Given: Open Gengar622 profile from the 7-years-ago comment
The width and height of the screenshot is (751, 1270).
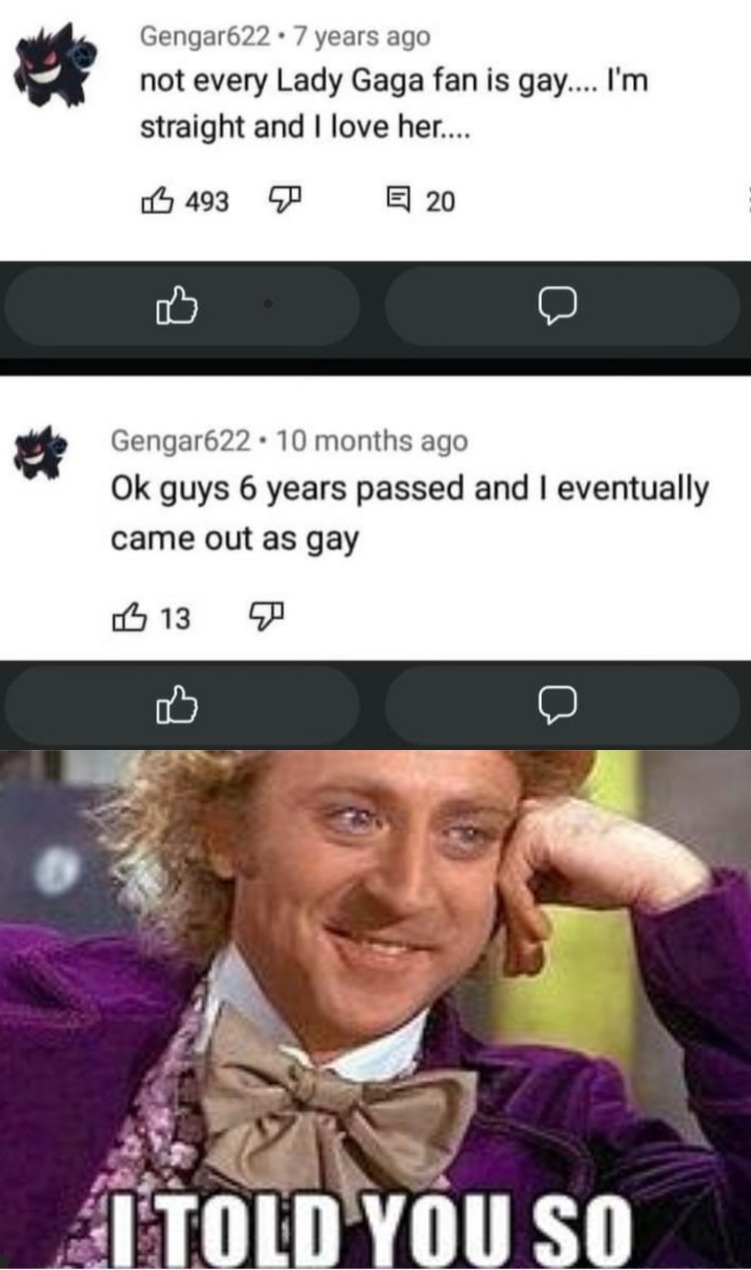Looking at the screenshot, I should [x=204, y=37].
